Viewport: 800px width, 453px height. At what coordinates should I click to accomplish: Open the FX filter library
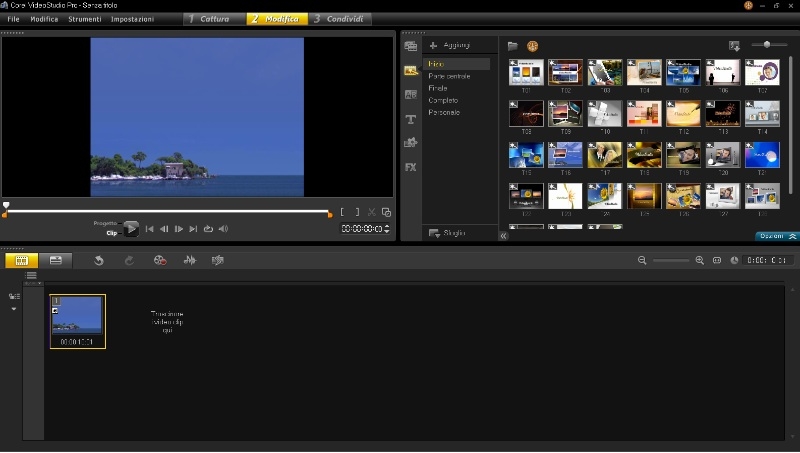point(410,167)
